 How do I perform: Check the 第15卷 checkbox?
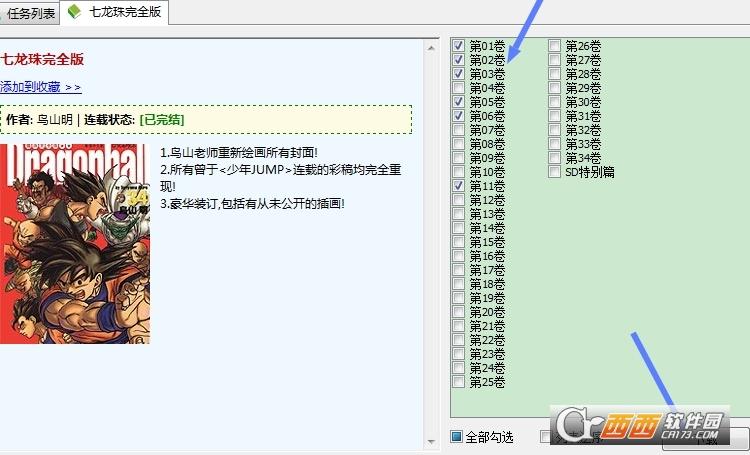click(x=458, y=241)
